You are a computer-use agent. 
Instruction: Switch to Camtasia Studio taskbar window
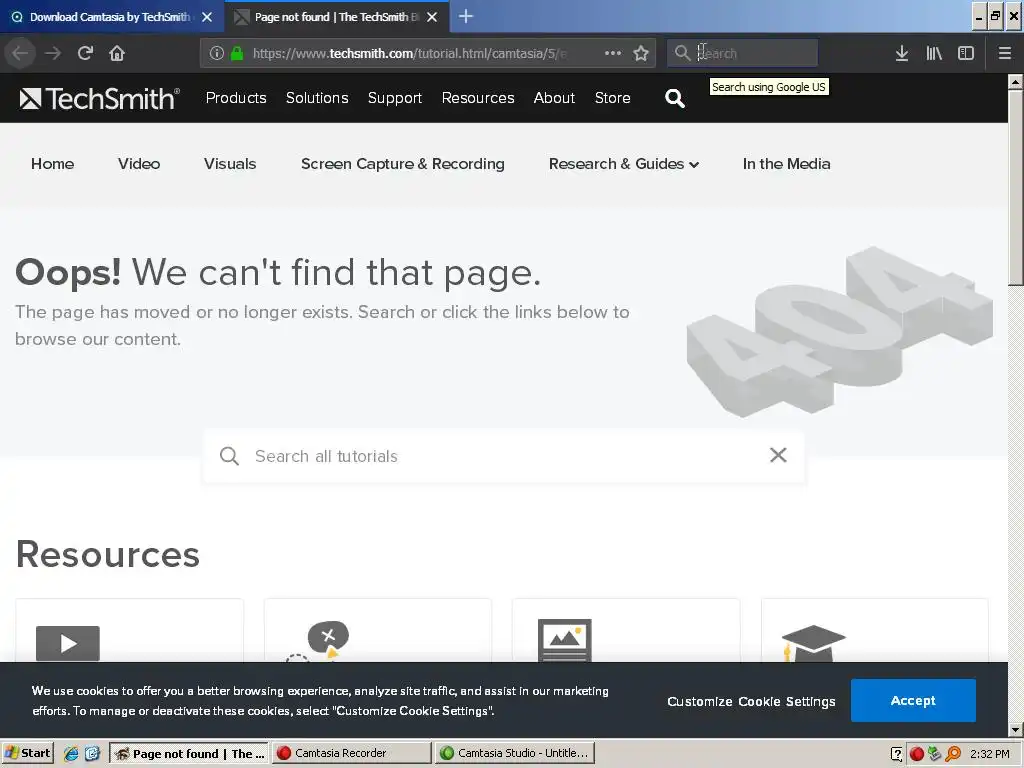click(x=515, y=753)
